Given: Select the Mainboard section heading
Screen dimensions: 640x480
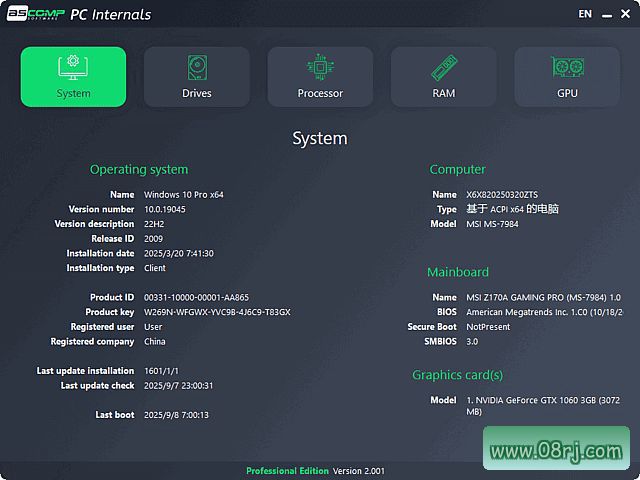Looking at the screenshot, I should point(458,272).
